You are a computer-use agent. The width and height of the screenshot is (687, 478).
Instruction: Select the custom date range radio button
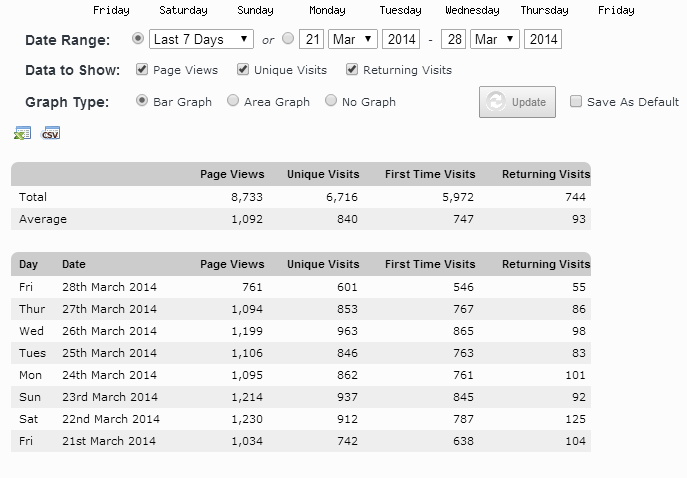click(x=288, y=39)
